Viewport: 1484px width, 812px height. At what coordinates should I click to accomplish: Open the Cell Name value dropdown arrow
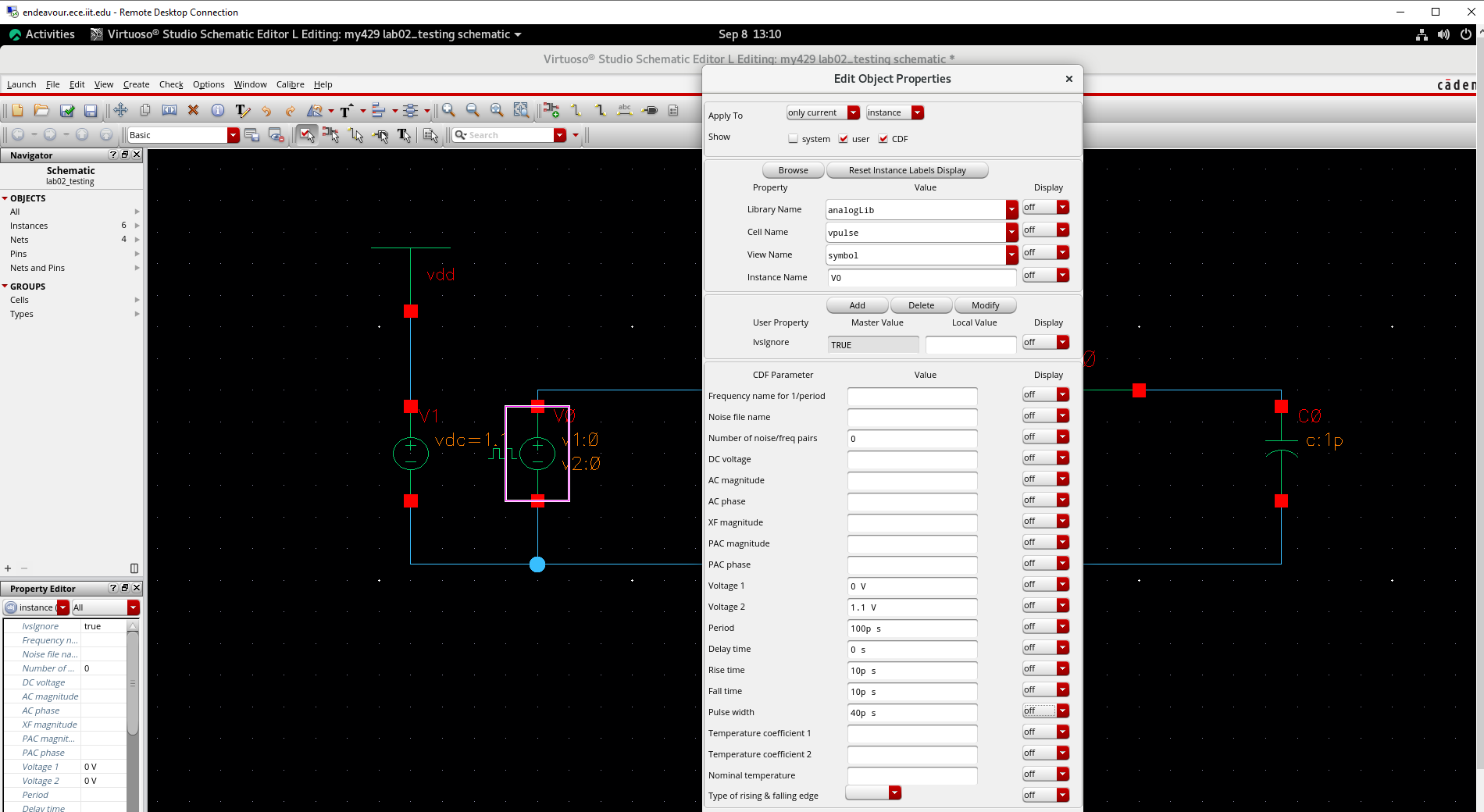1012,232
